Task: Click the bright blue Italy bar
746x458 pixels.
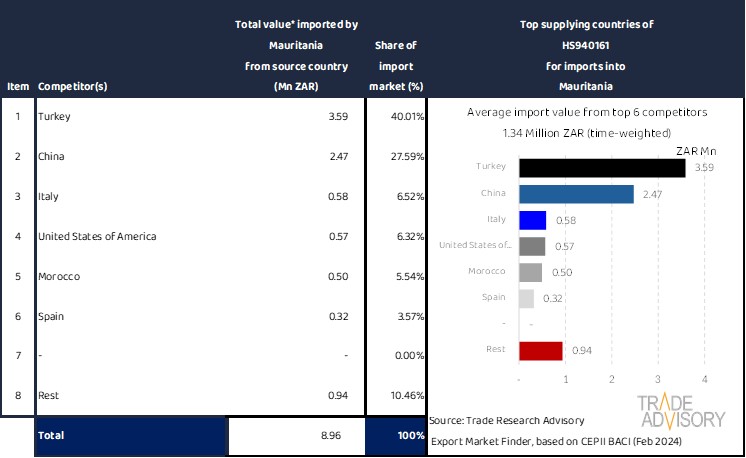Action: (533, 220)
